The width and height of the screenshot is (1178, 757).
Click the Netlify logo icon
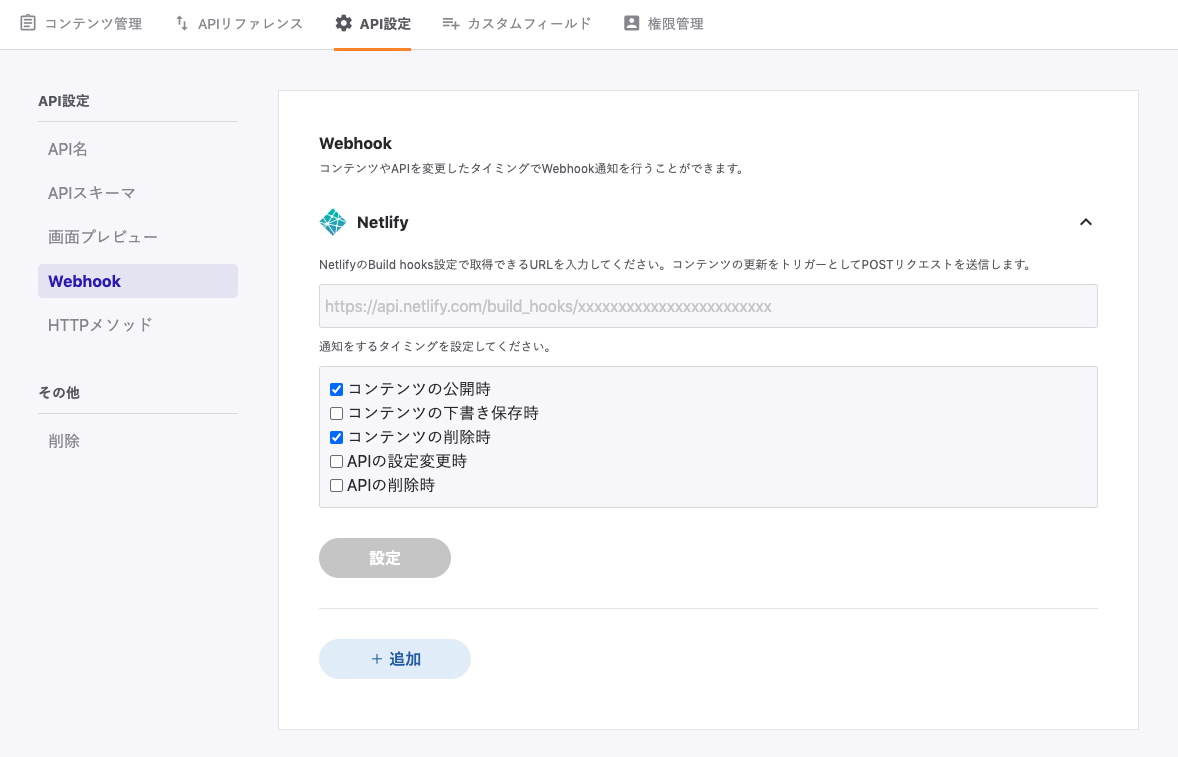pos(333,222)
